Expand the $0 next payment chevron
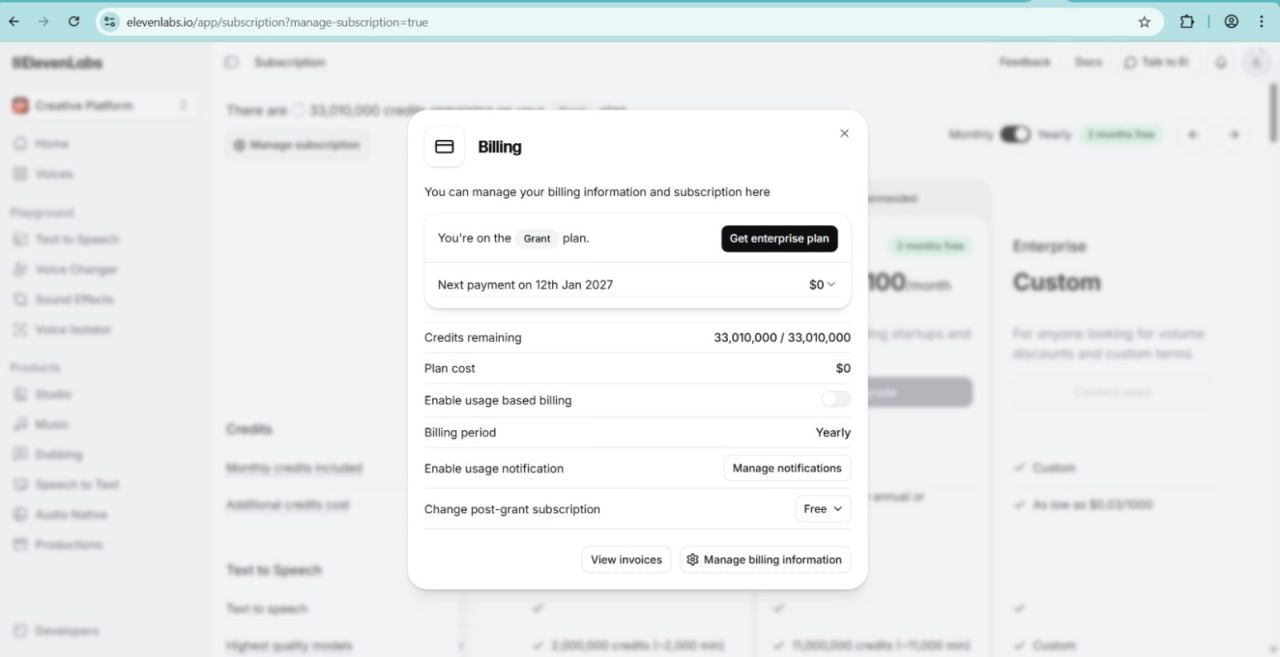Viewport: 1280px width, 657px height. [831, 285]
